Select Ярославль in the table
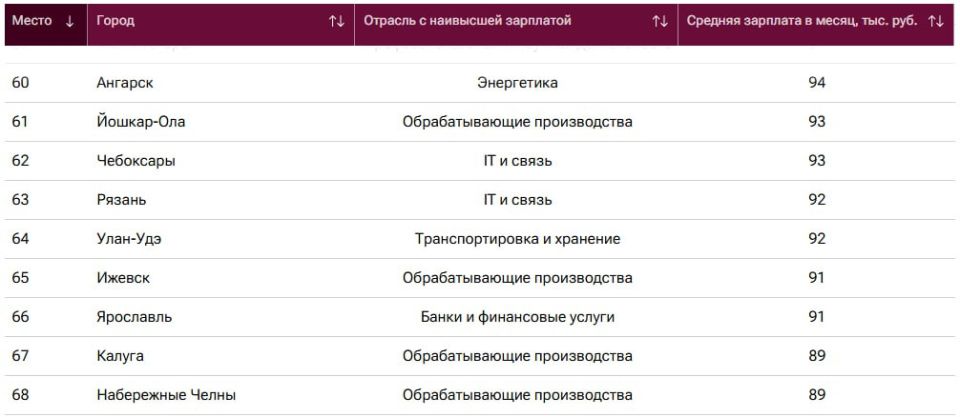The image size is (960, 417). point(134,317)
